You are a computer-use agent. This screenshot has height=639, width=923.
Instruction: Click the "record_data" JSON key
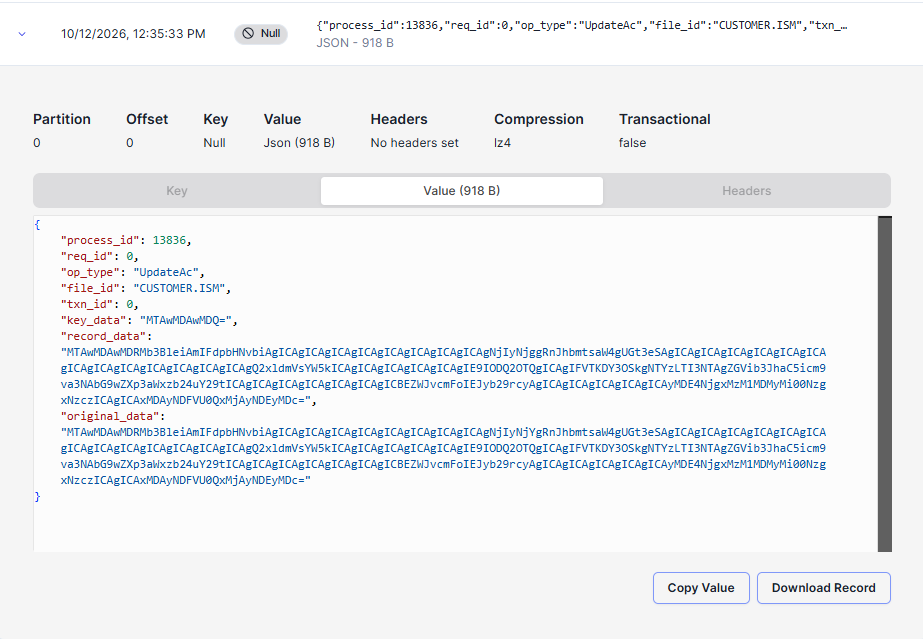pyautogui.click(x=103, y=336)
